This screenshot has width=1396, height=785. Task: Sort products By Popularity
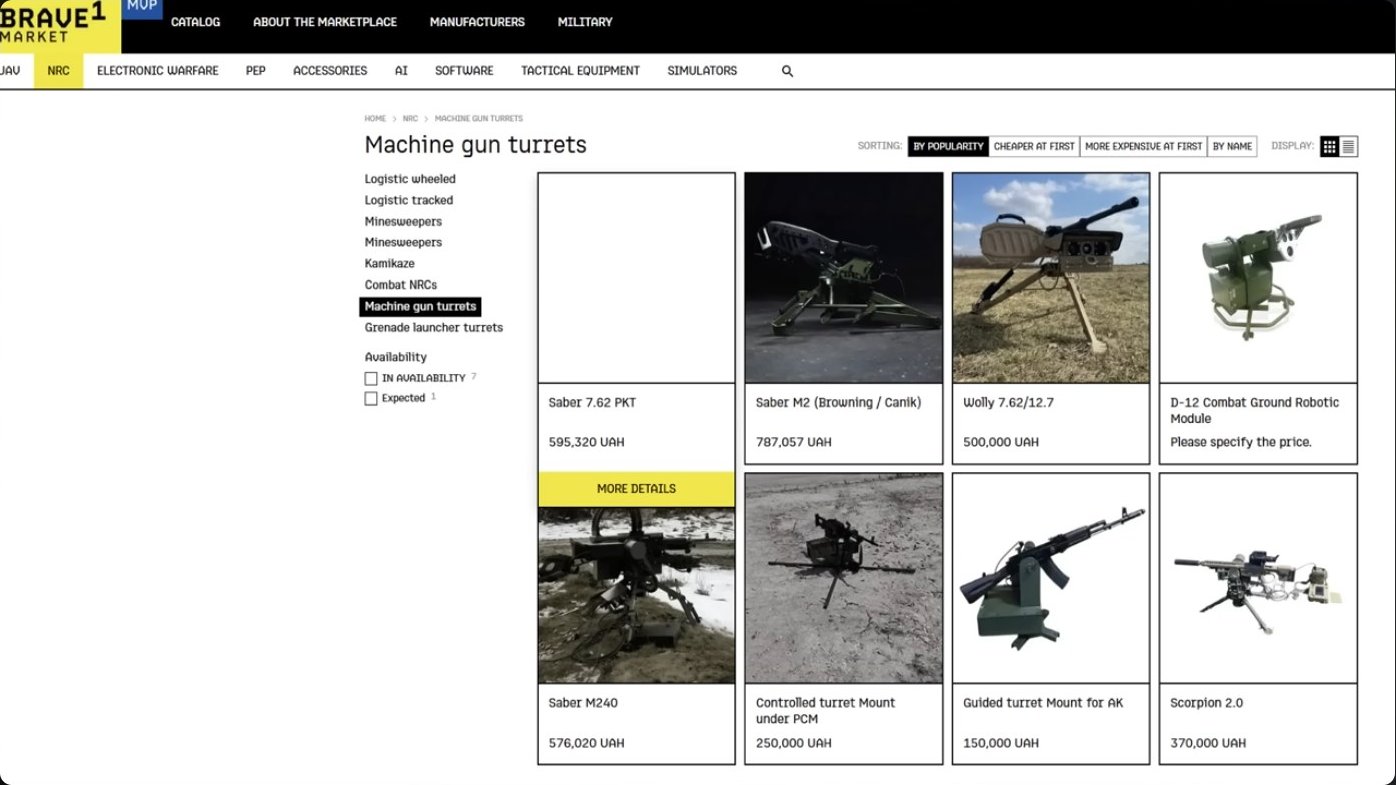point(948,146)
